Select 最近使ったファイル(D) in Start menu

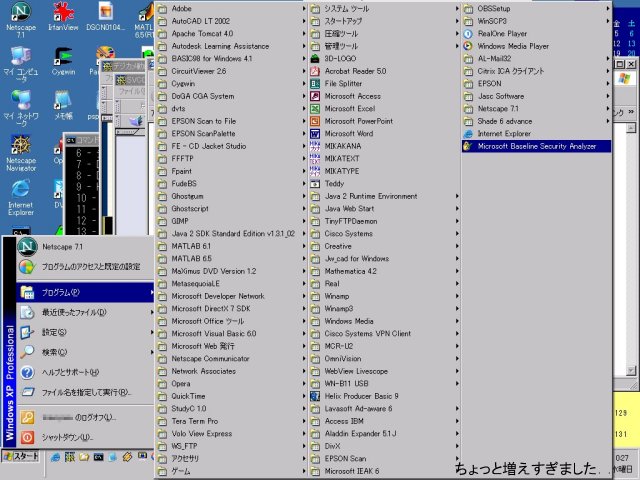pyautogui.click(x=85, y=312)
